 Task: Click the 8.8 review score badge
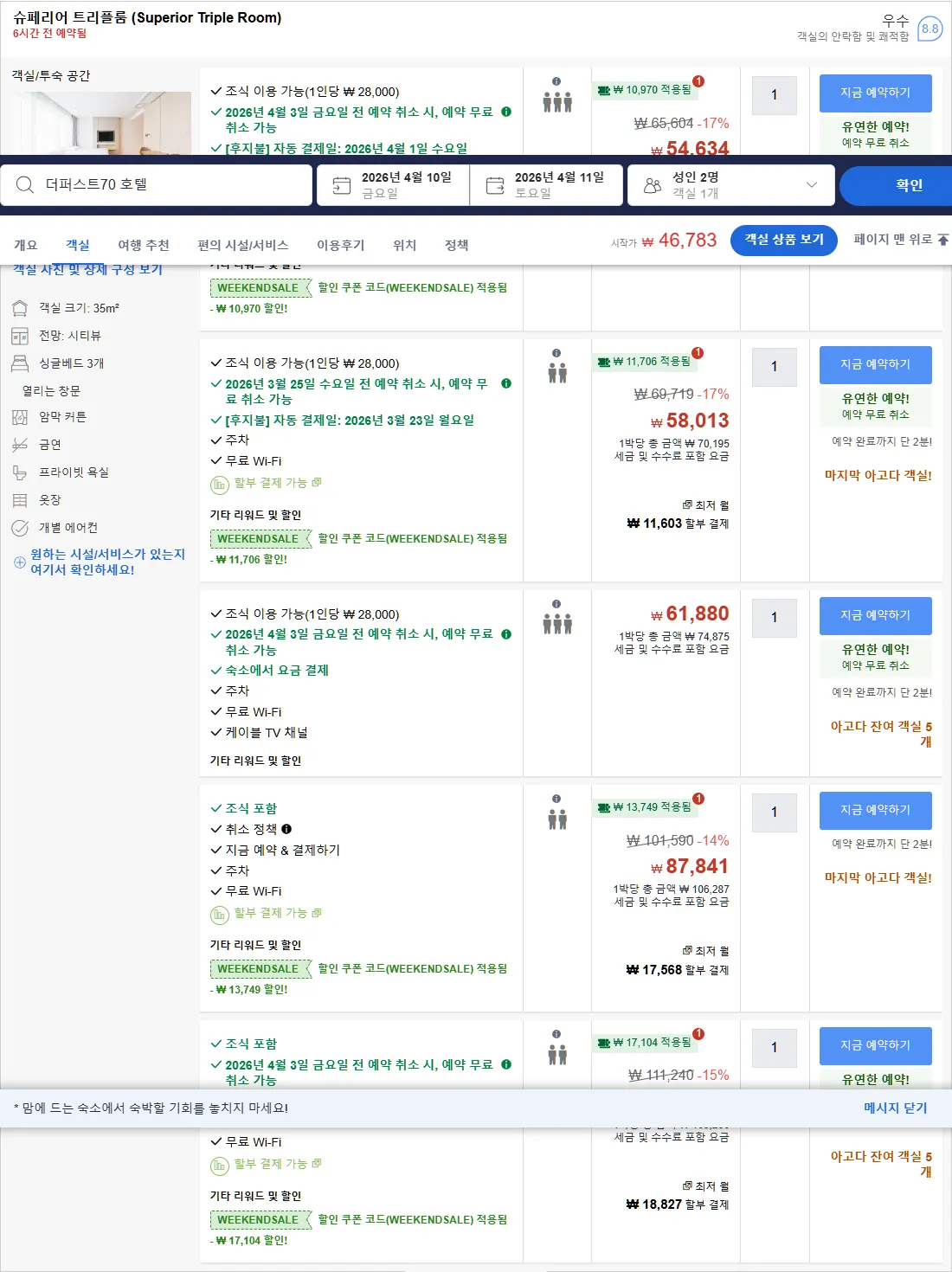pyautogui.click(x=929, y=29)
